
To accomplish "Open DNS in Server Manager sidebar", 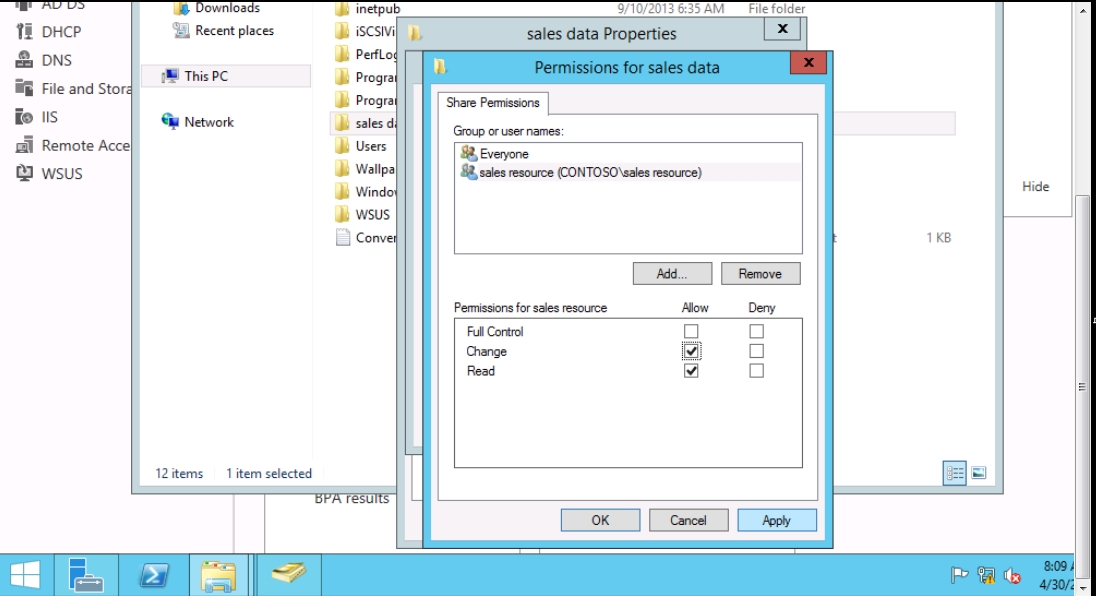I will [x=56, y=60].
